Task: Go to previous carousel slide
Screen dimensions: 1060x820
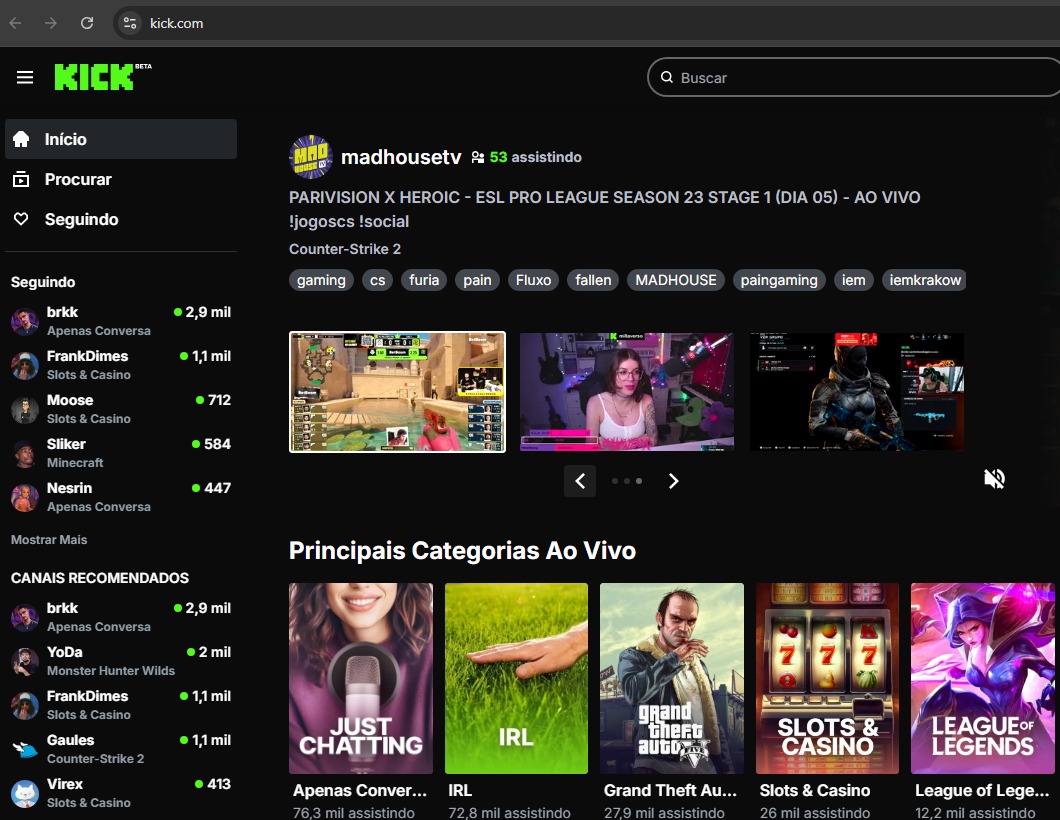Action: click(x=580, y=481)
